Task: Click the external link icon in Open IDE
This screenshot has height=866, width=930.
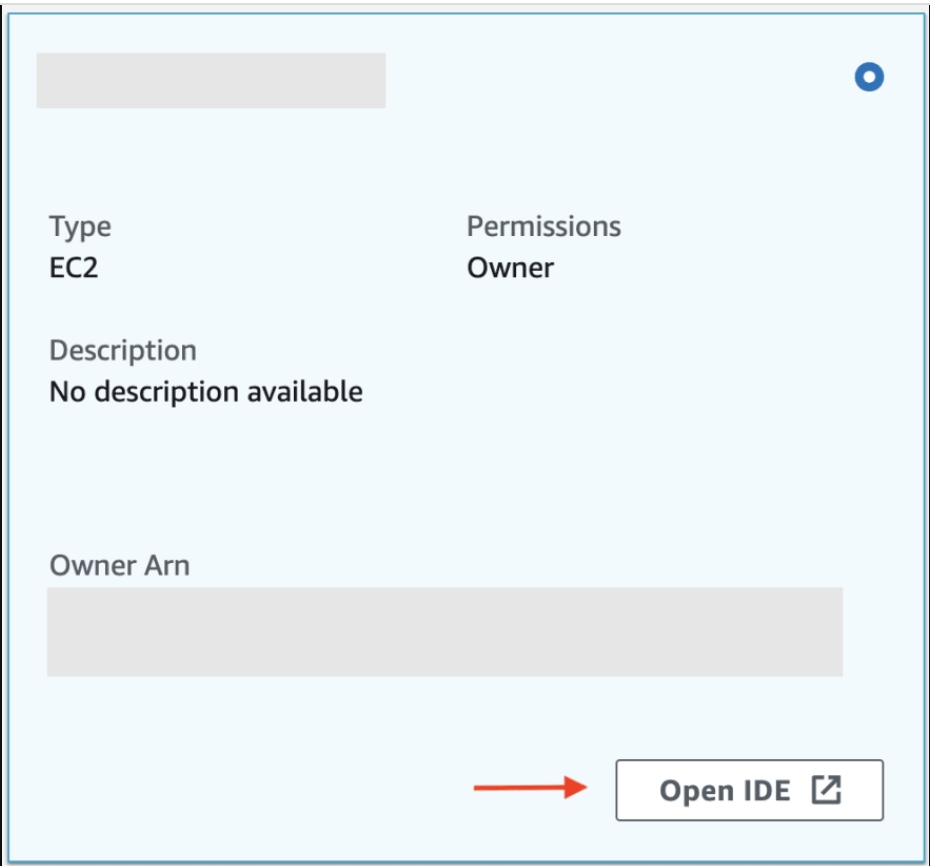Action: click(x=826, y=790)
